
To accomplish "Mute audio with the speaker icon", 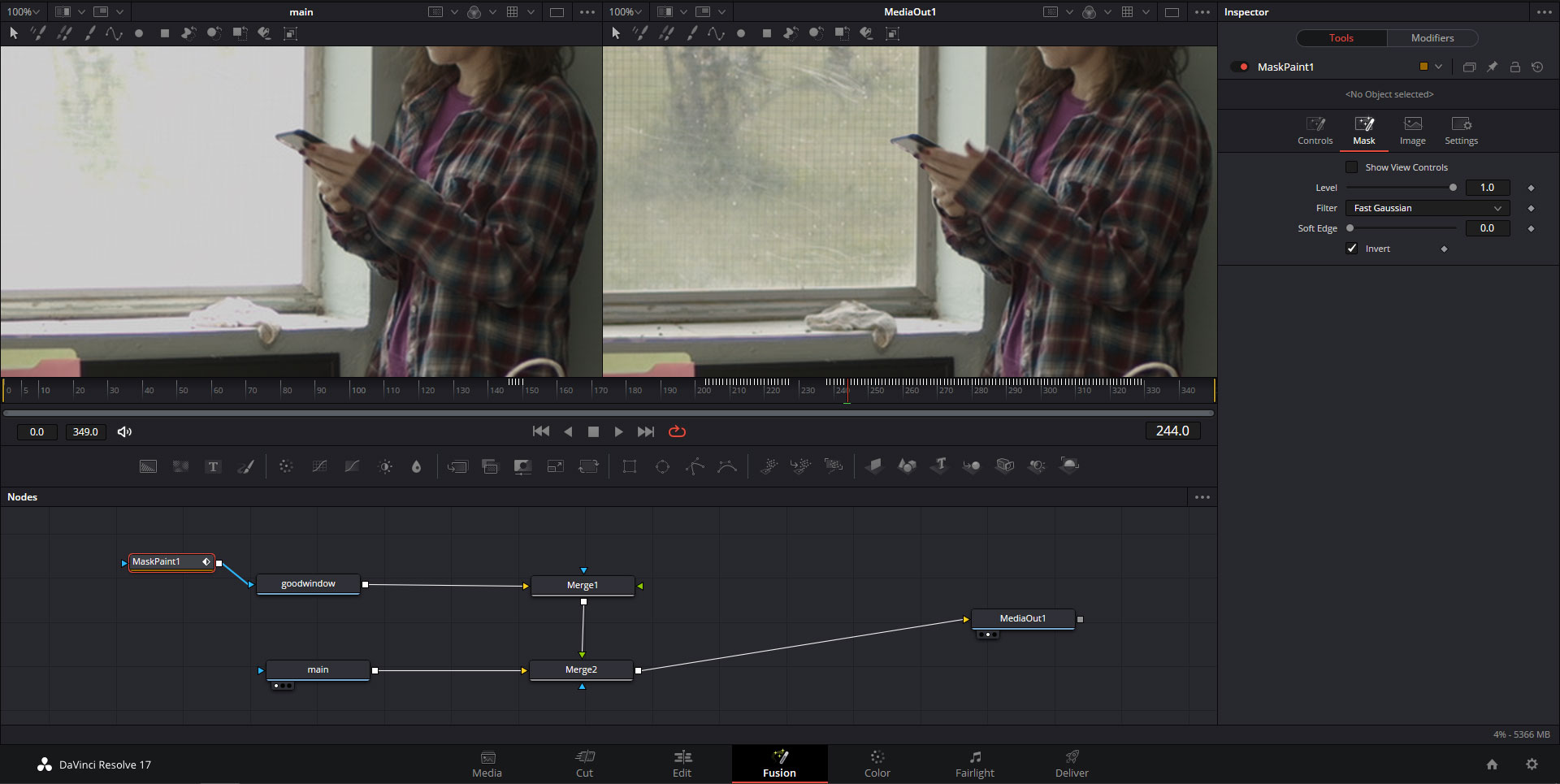I will pyautogui.click(x=124, y=431).
